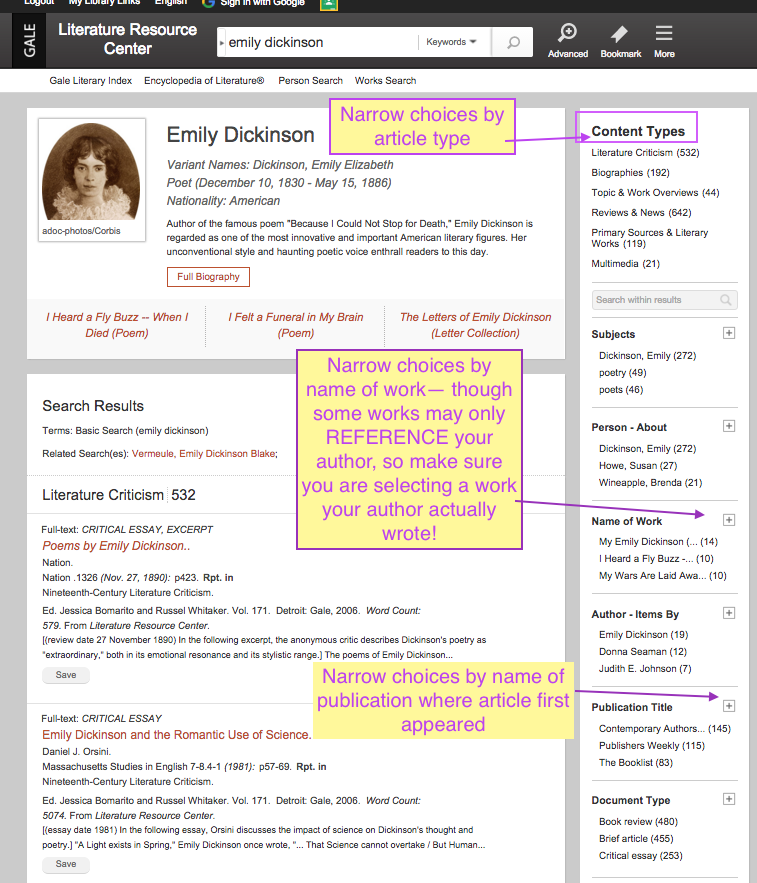This screenshot has width=757, height=883.
Task: Expand the Subjects filter
Action: pyautogui.click(x=729, y=333)
